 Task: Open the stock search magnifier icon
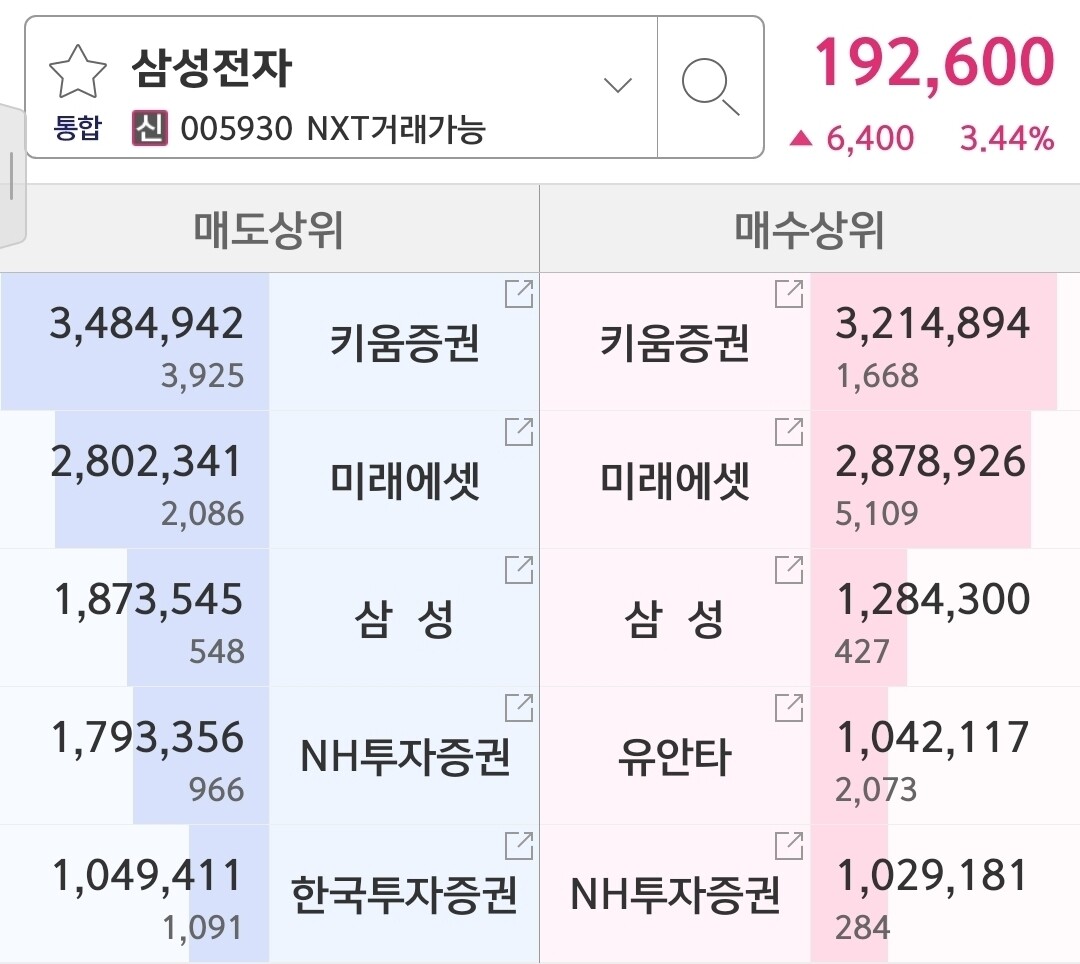click(711, 87)
